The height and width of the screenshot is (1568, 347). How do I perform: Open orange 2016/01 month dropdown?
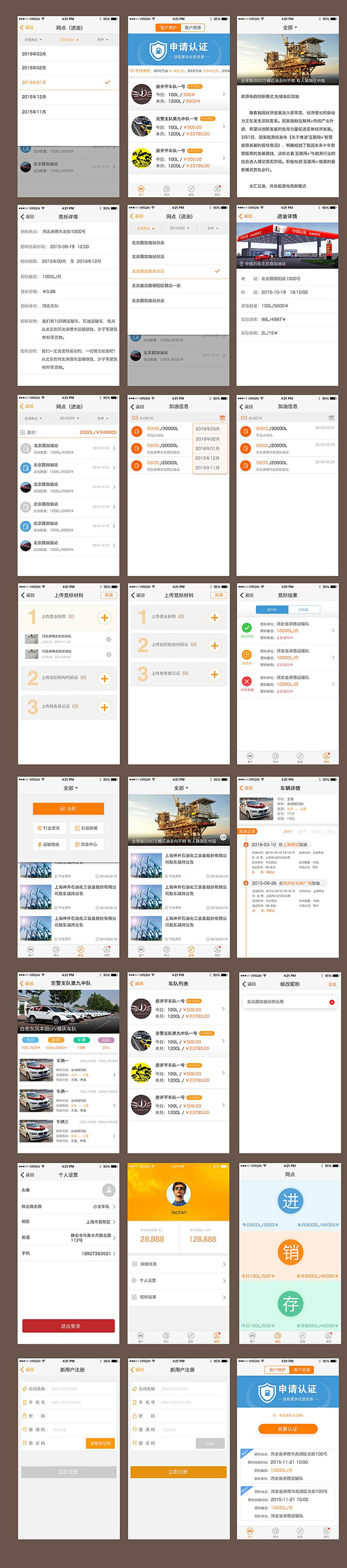pos(69,39)
